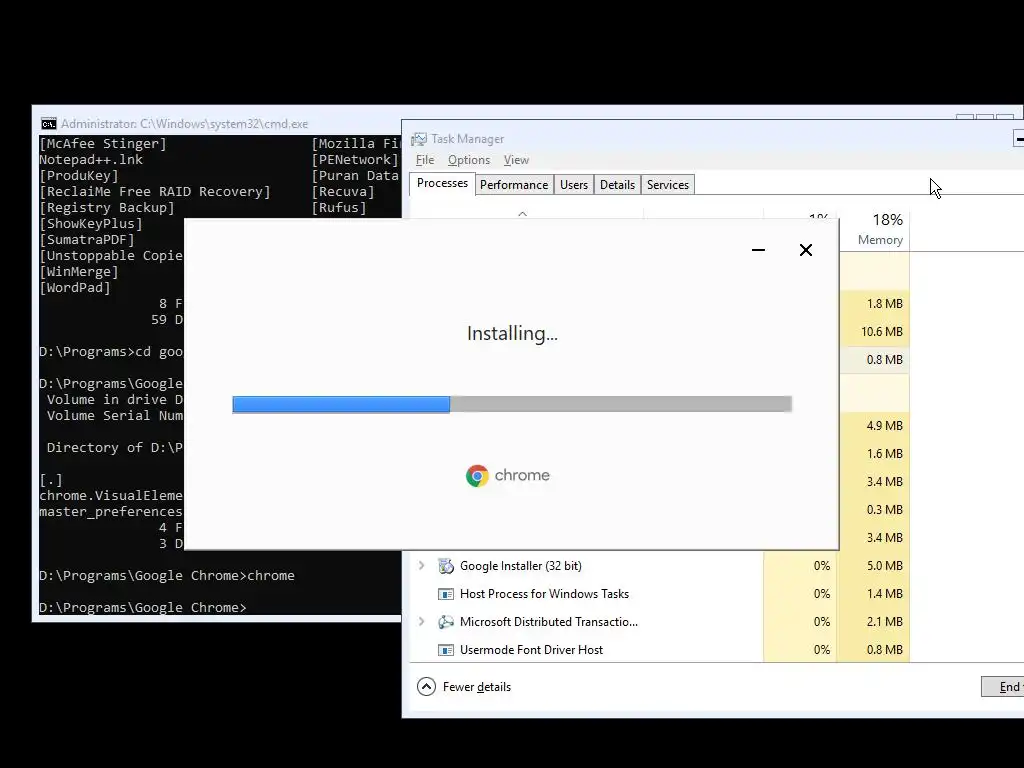Click the [ReclaiMe Free RAID Recovery] entry in cmd
The width and height of the screenshot is (1024, 768).
(x=155, y=191)
